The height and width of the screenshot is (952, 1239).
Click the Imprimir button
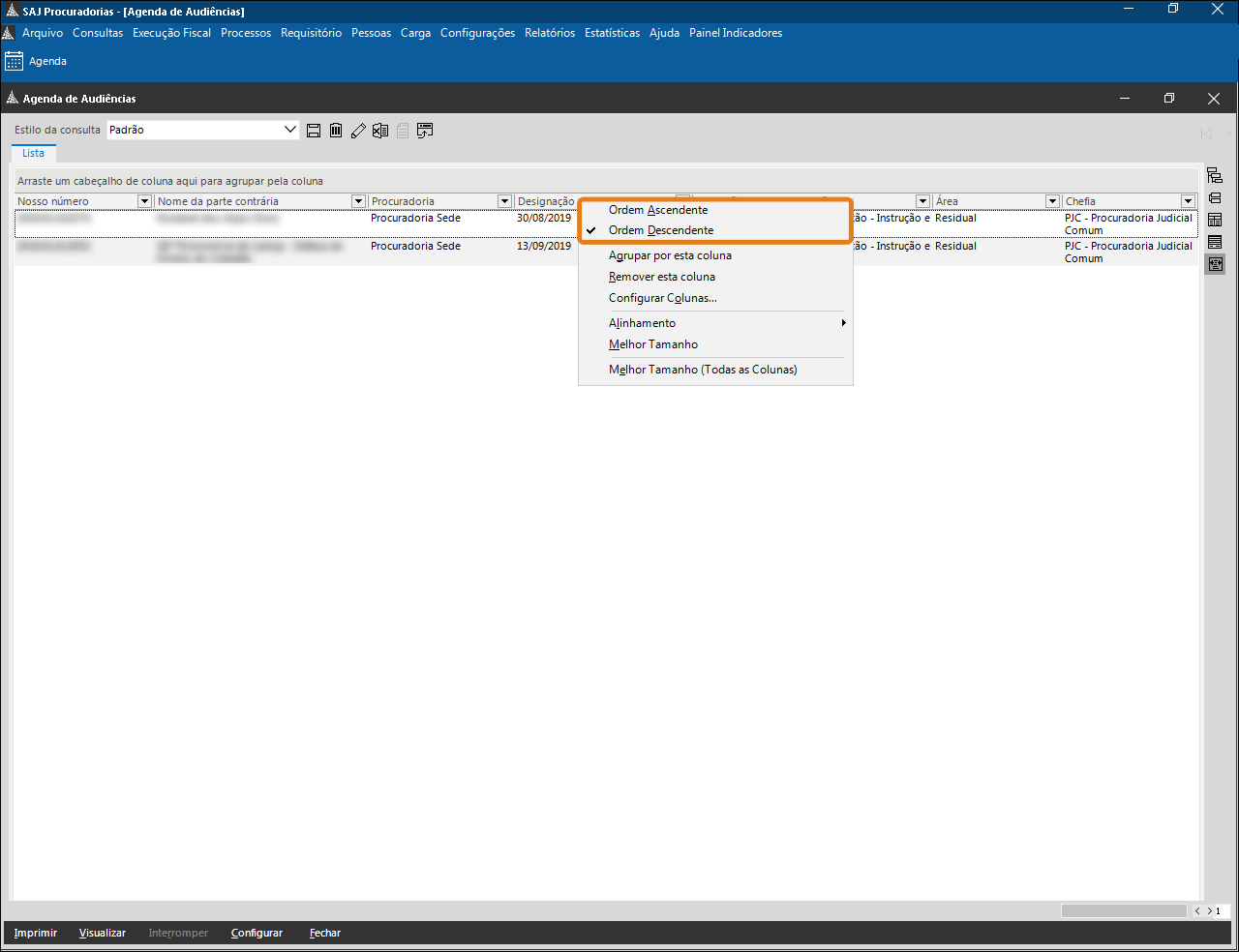click(36, 933)
